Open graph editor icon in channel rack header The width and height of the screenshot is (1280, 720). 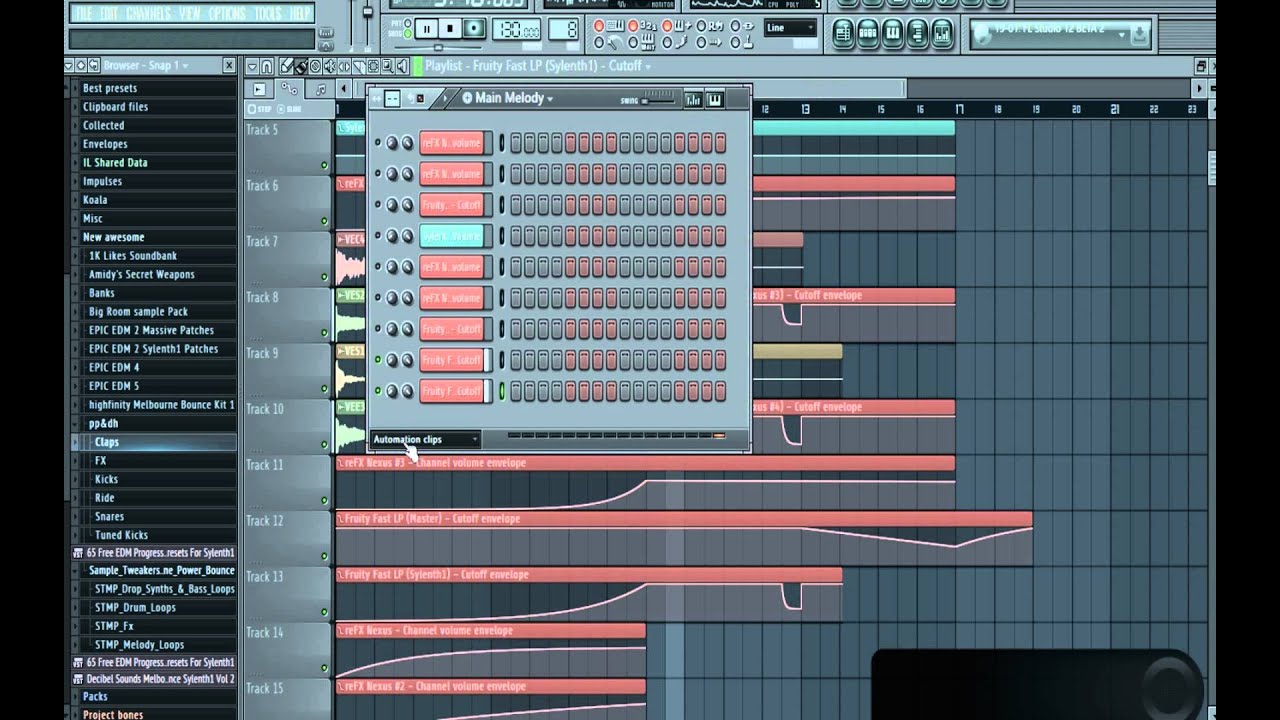(x=692, y=100)
